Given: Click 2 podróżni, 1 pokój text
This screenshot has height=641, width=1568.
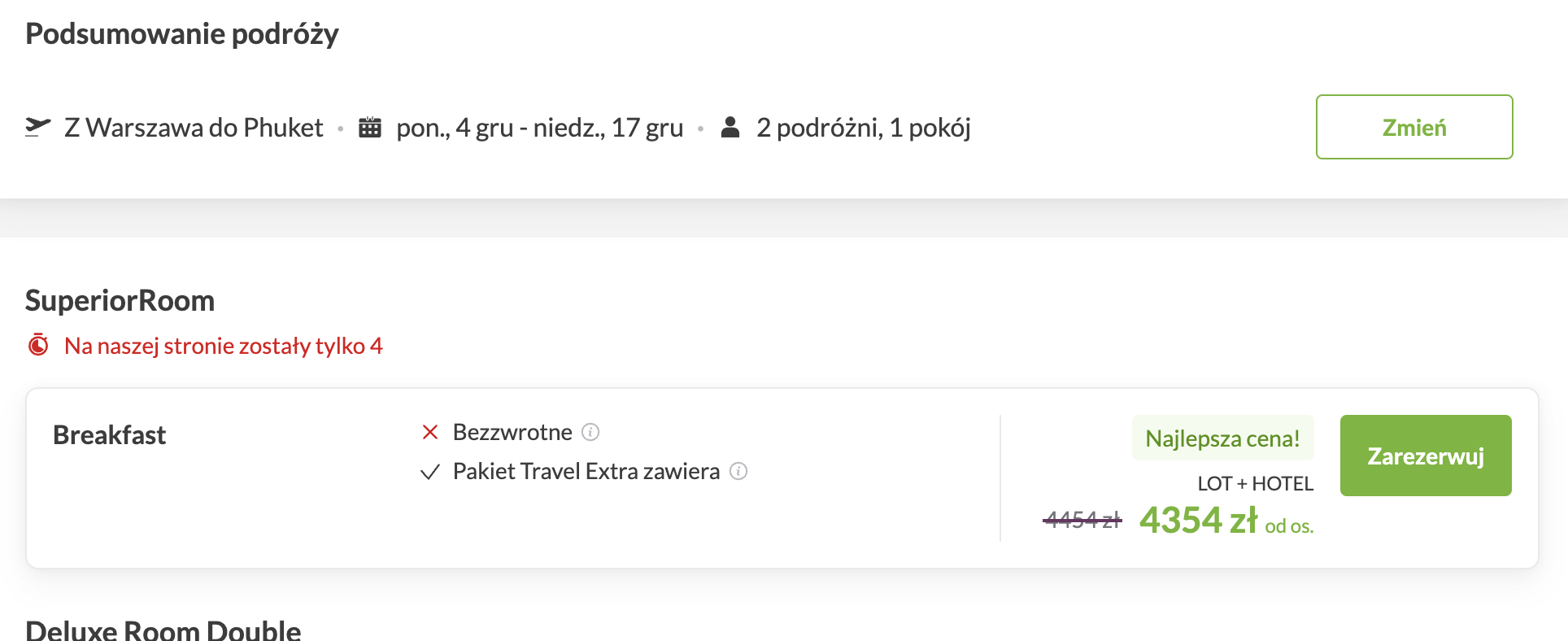Looking at the screenshot, I should 864,128.
